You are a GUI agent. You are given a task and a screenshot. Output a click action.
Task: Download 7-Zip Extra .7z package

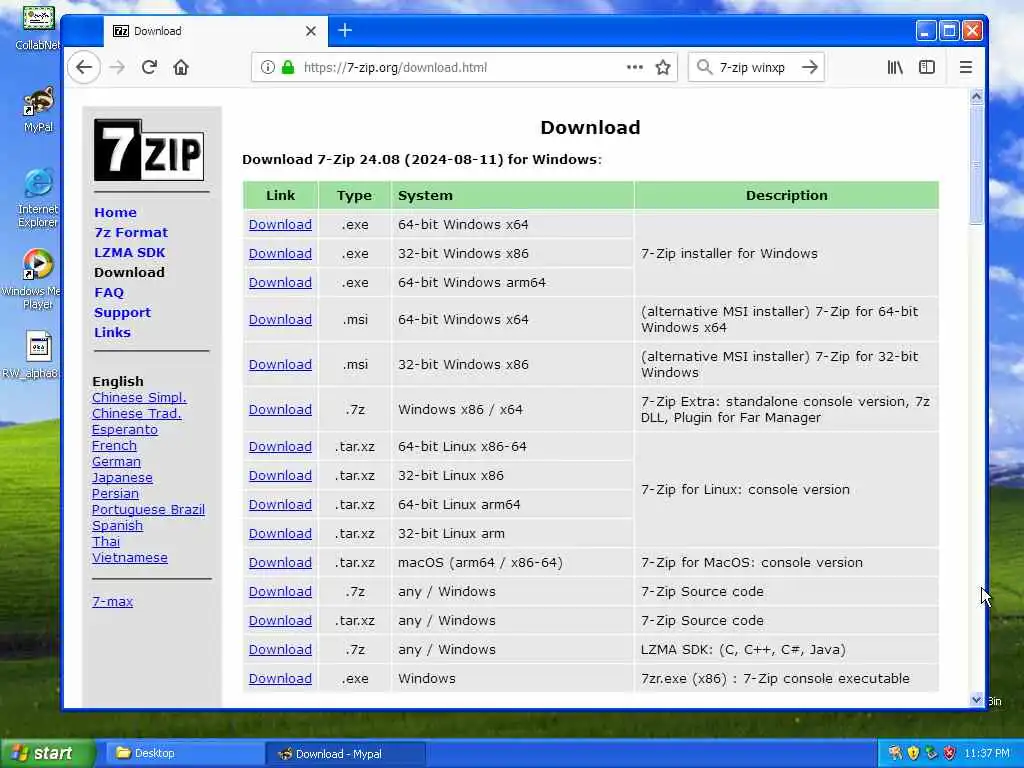coord(280,409)
